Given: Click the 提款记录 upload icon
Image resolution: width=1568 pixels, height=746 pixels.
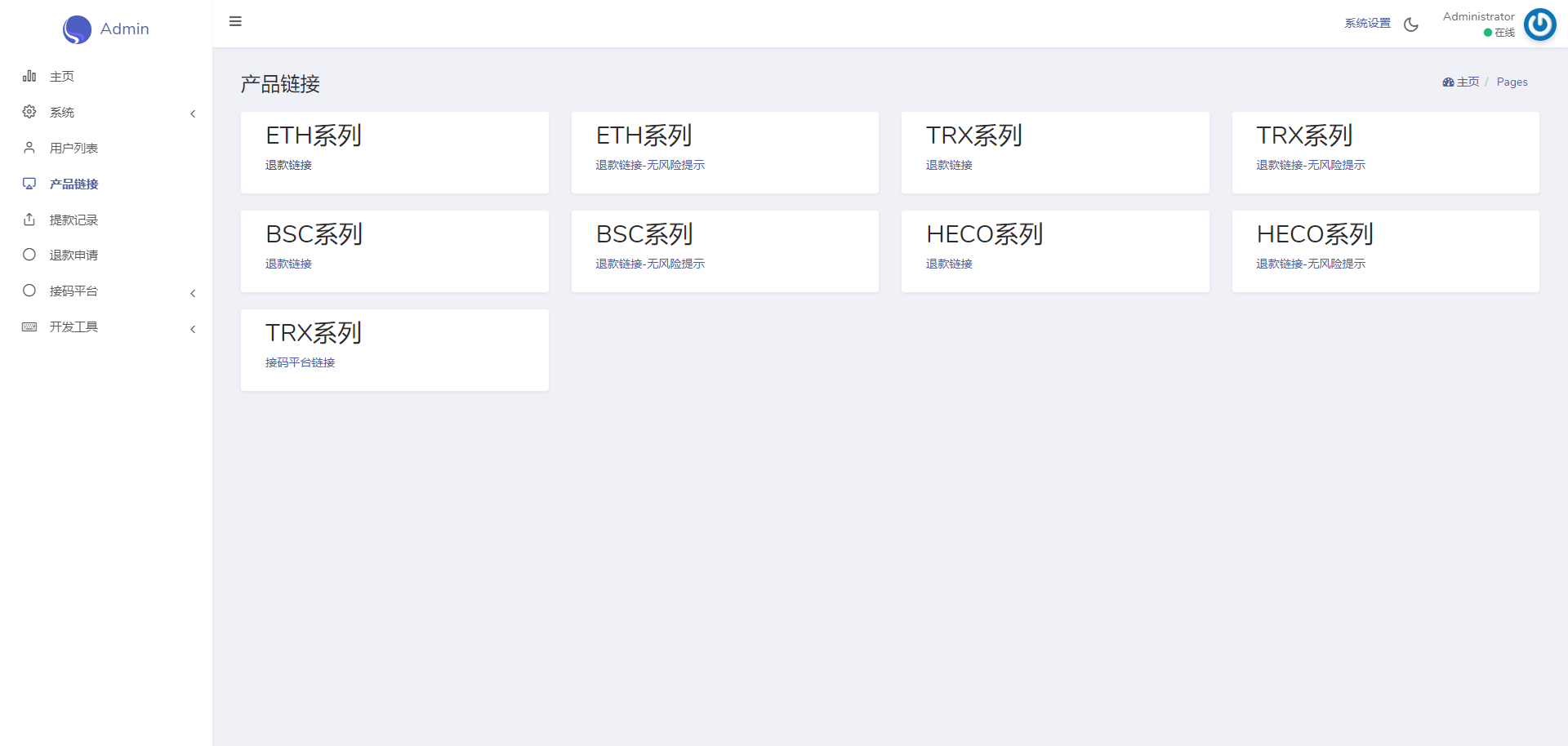Looking at the screenshot, I should pos(29,220).
